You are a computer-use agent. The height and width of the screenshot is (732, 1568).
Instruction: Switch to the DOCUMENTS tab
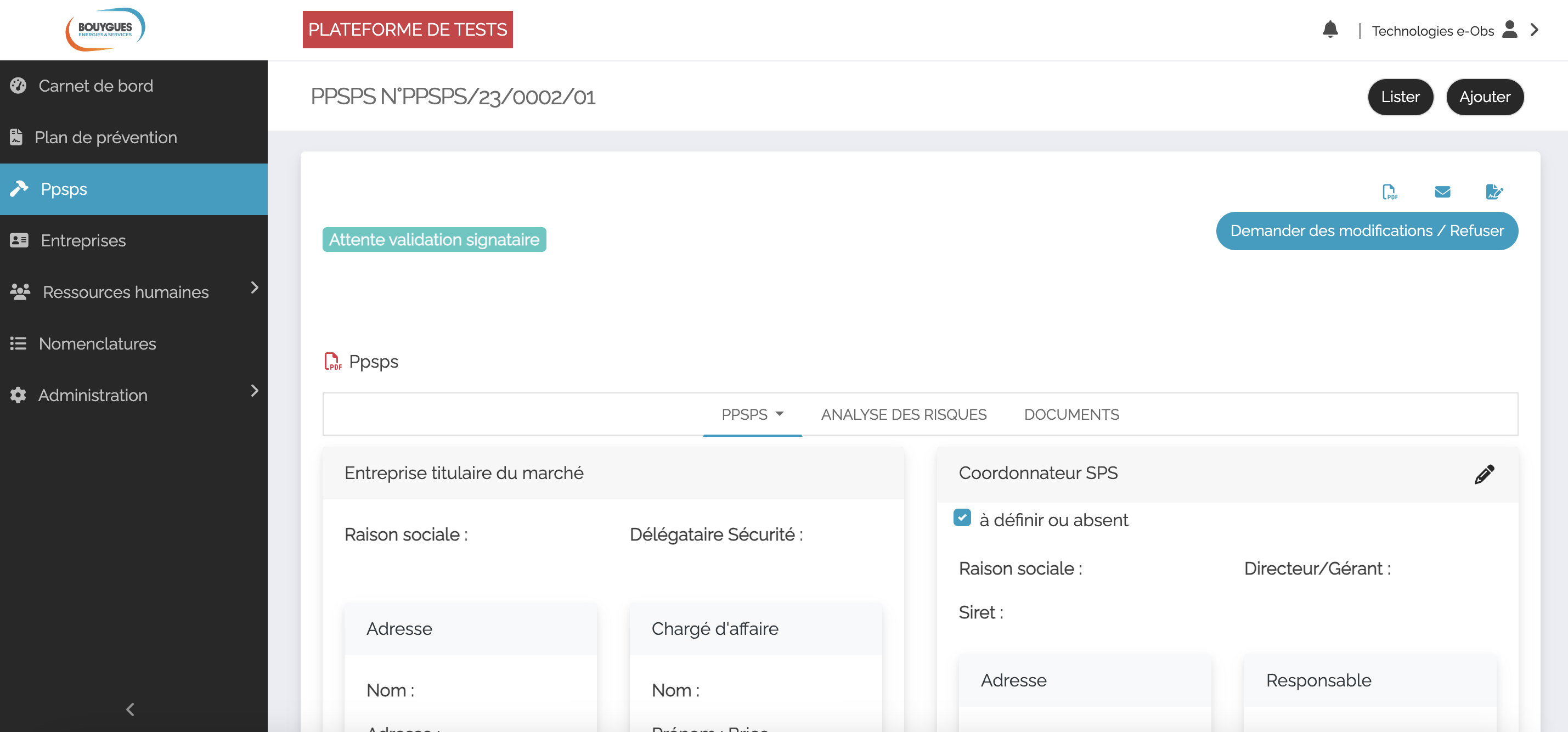click(x=1071, y=414)
